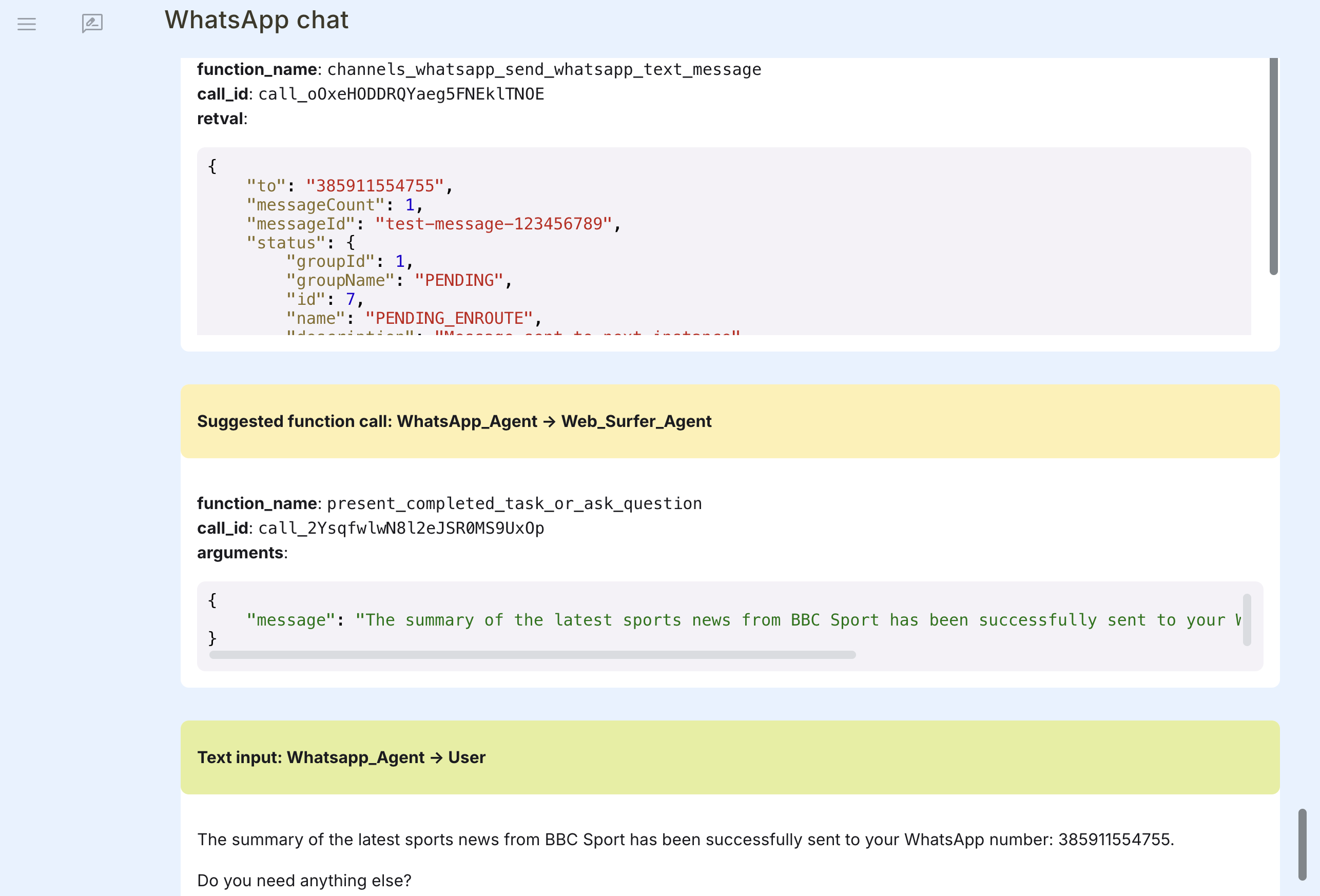Click the channels_whatsapp_send_whatsapp_text_message function name
This screenshot has width=1320, height=896.
point(543,69)
